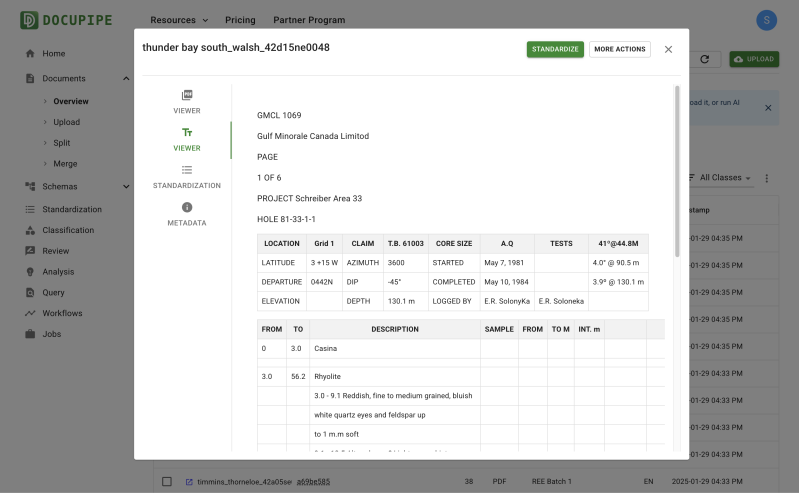Tick the timmins_thorneloe row checkbox
The height and width of the screenshot is (493, 799).
tap(167, 481)
